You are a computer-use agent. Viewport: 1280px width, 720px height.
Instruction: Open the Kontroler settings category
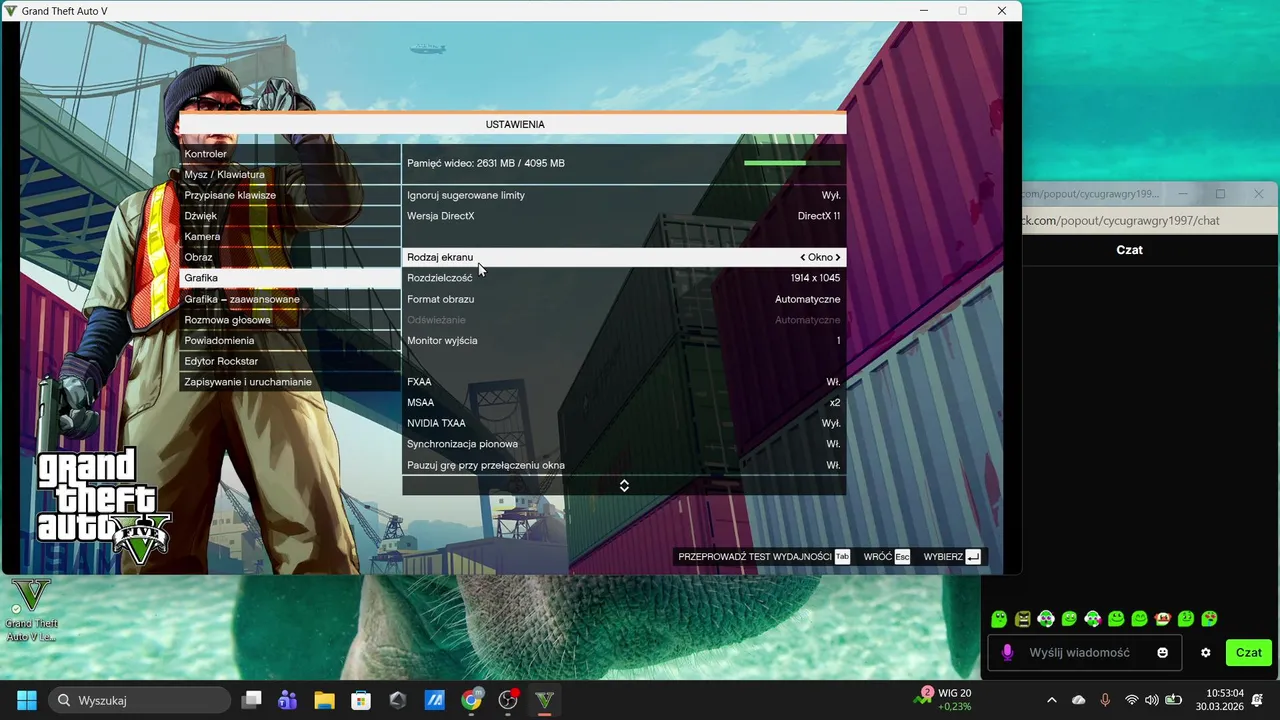point(290,154)
